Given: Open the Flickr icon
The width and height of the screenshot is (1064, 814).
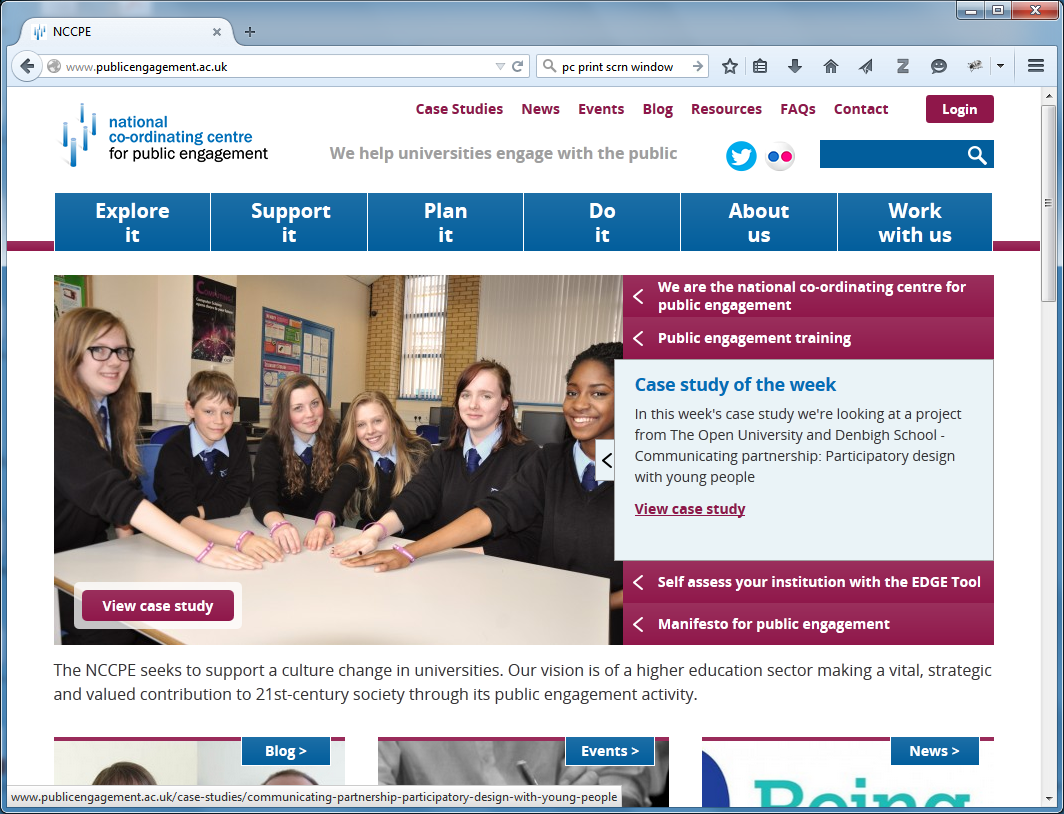Looking at the screenshot, I should 780,156.
